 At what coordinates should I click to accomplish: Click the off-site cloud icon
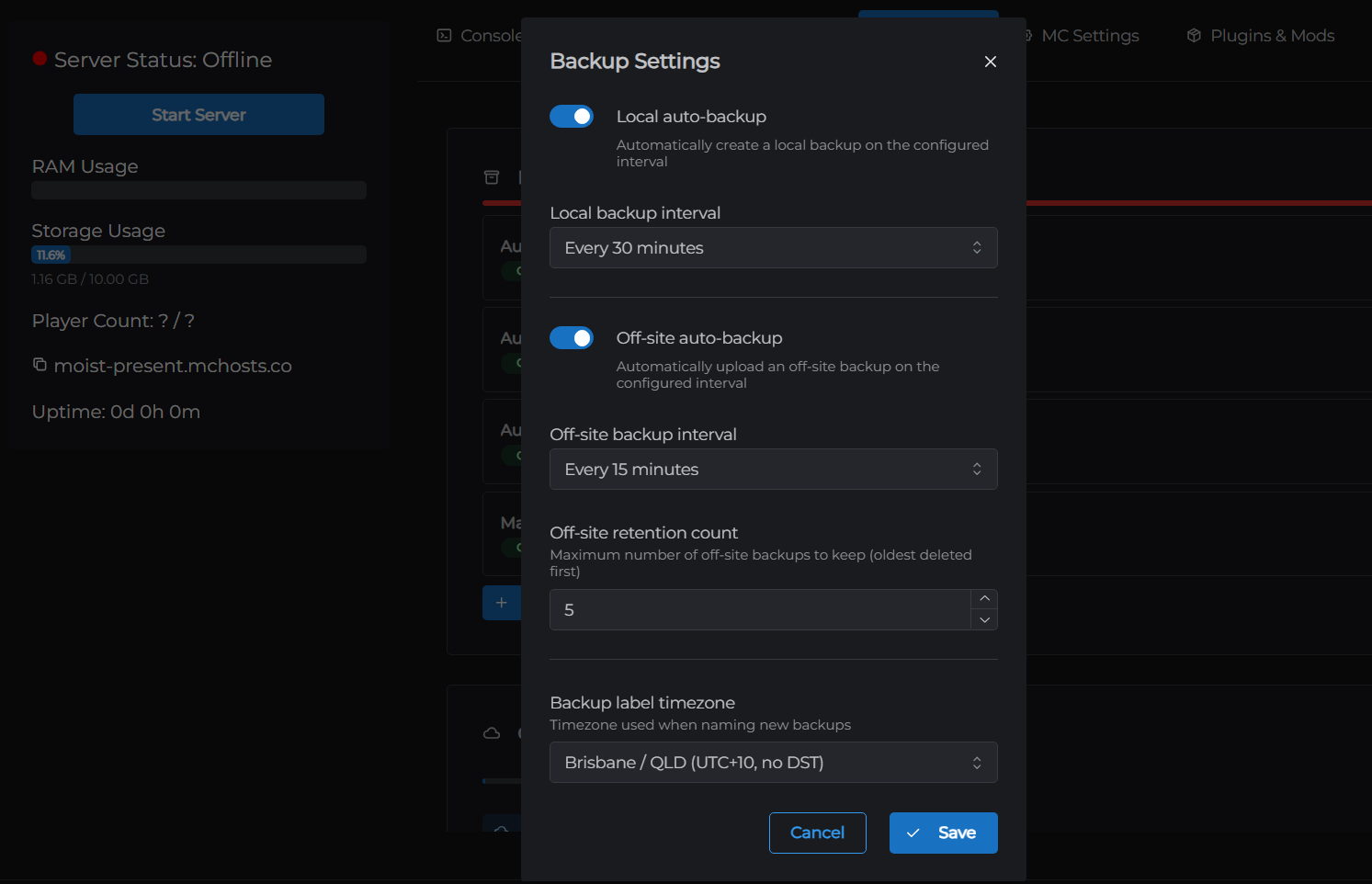(492, 733)
